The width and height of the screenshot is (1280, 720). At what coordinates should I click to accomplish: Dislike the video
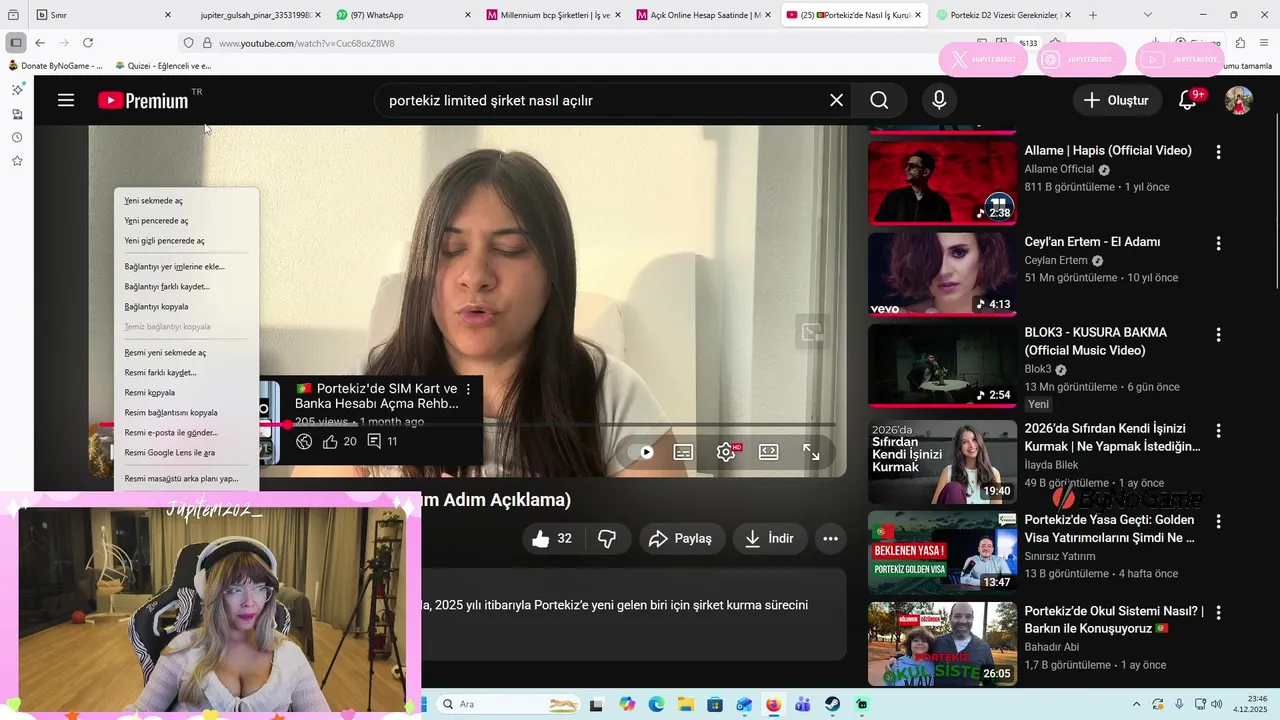(x=606, y=538)
